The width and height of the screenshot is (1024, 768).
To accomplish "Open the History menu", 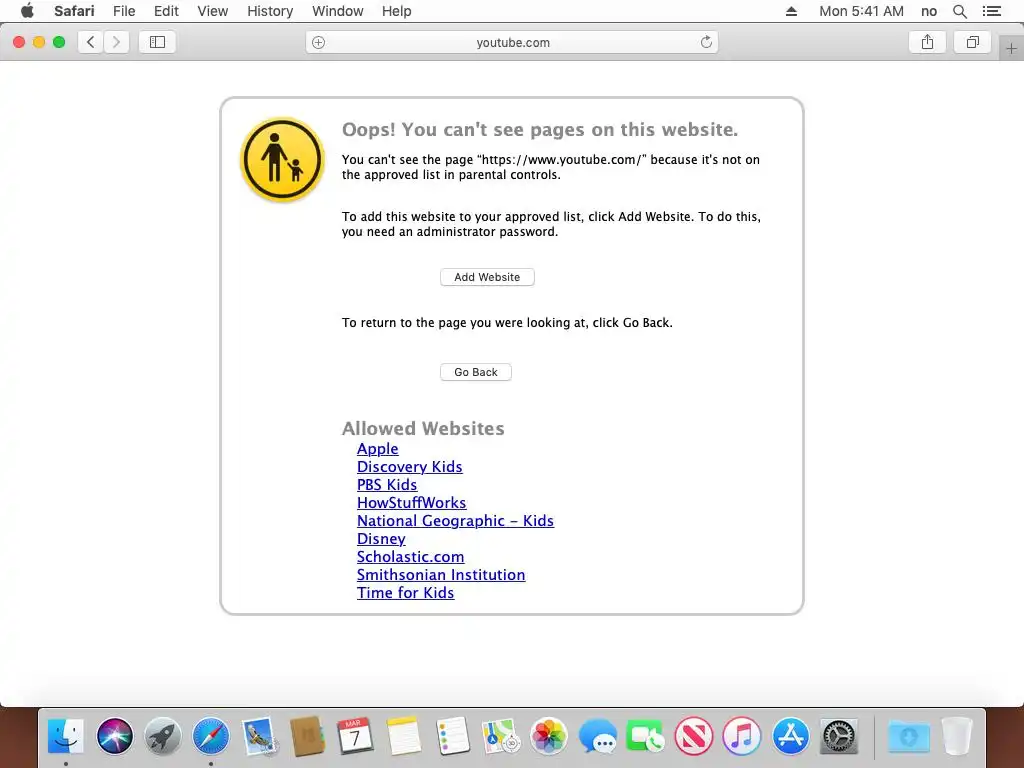I will 270,11.
